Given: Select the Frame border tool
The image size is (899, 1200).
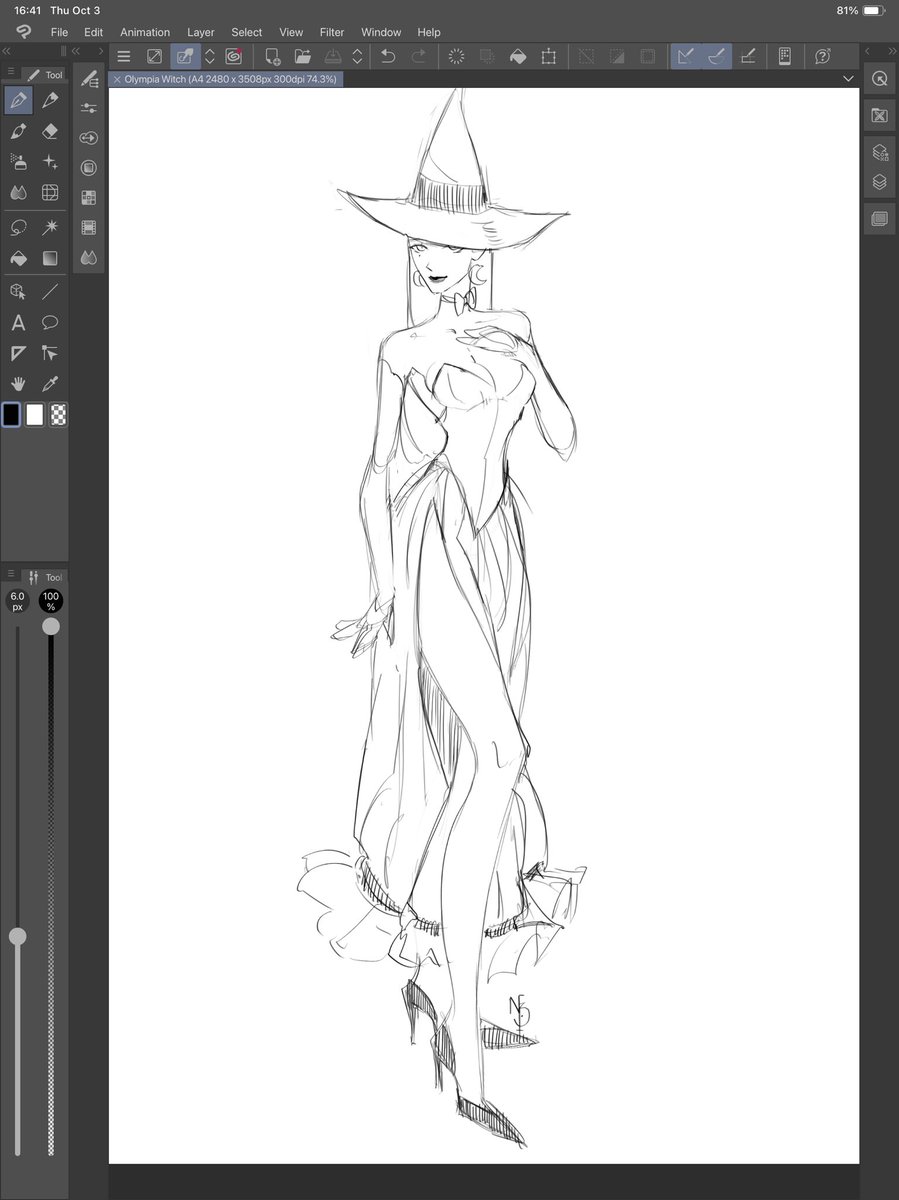Looking at the screenshot, I should coord(50,193).
